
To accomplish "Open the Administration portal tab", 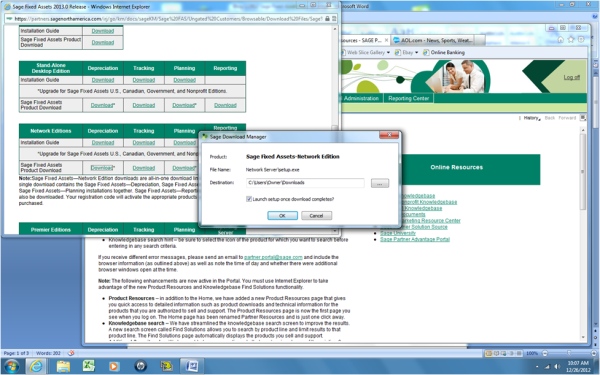I will pyautogui.click(x=361, y=98).
